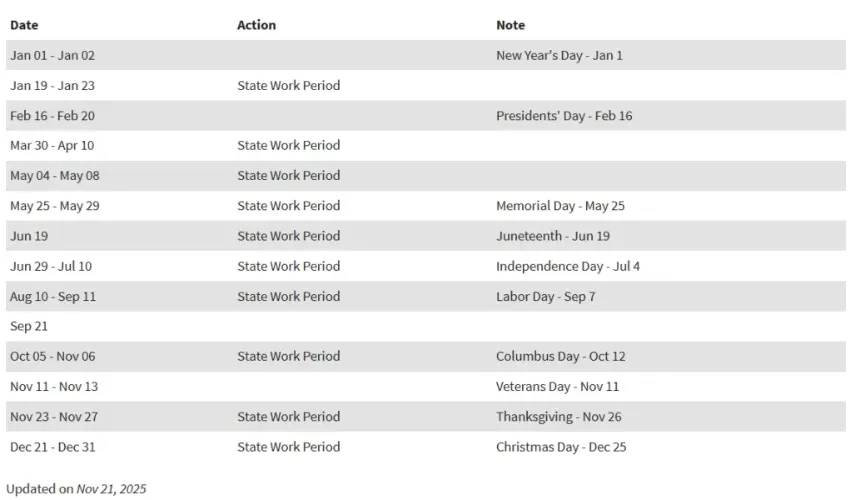Select the Jan 01 - Jan 02 date cell
This screenshot has height=500, width=860.
click(52, 55)
